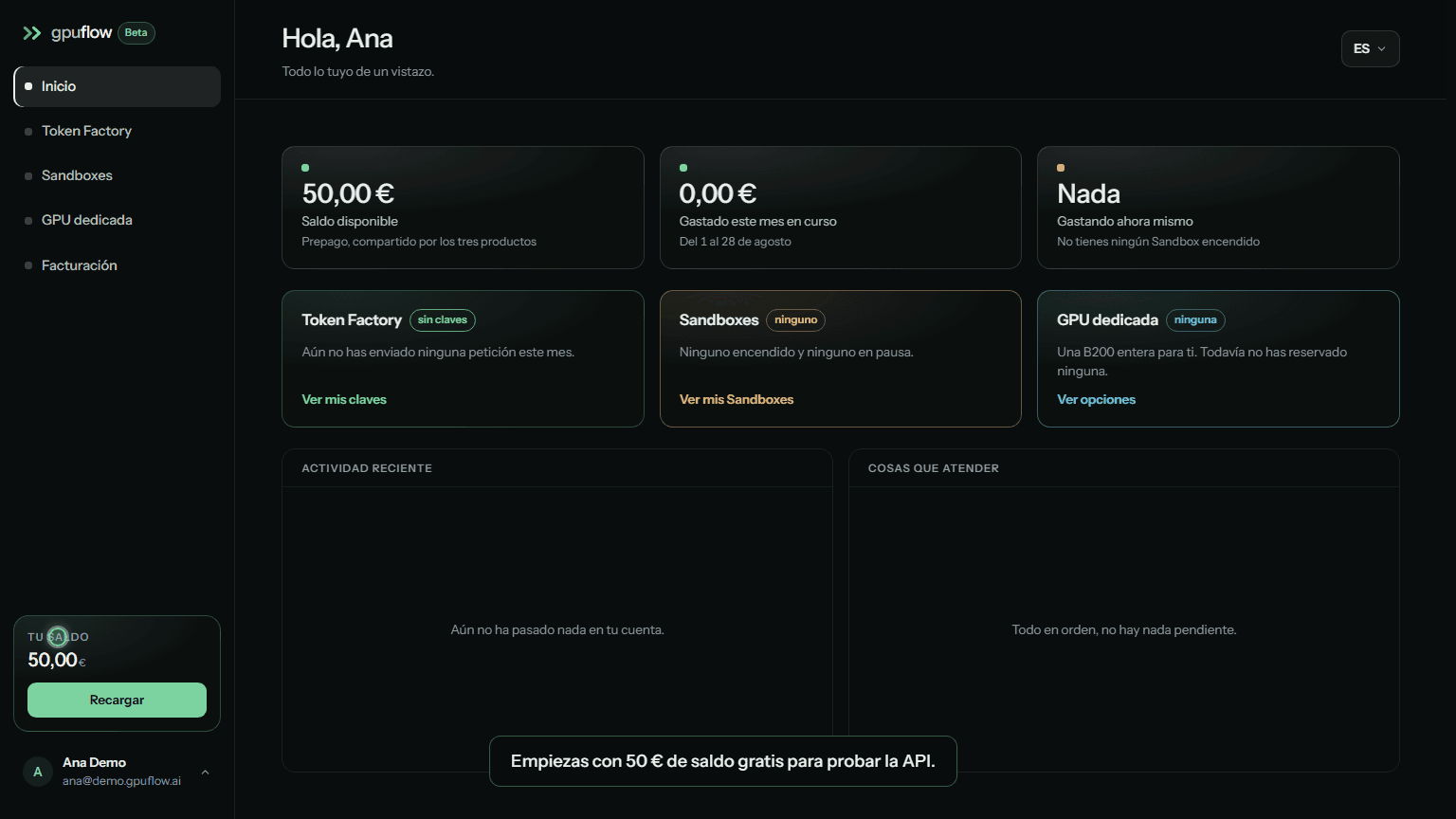The width and height of the screenshot is (1456, 819).
Task: Click the 'Empiezas con 50 €' notification toast
Action: pos(723,761)
